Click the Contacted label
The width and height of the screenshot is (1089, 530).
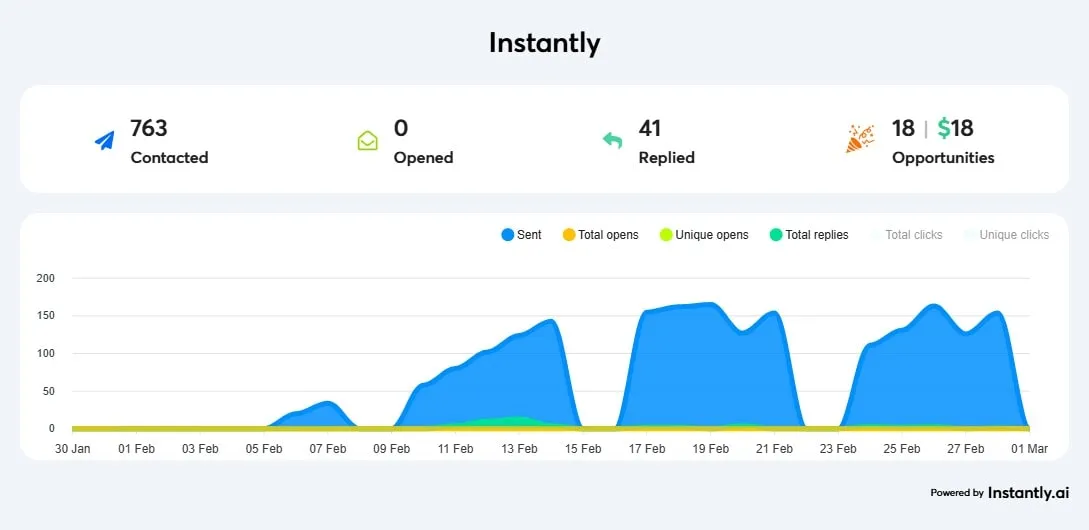[x=169, y=158]
